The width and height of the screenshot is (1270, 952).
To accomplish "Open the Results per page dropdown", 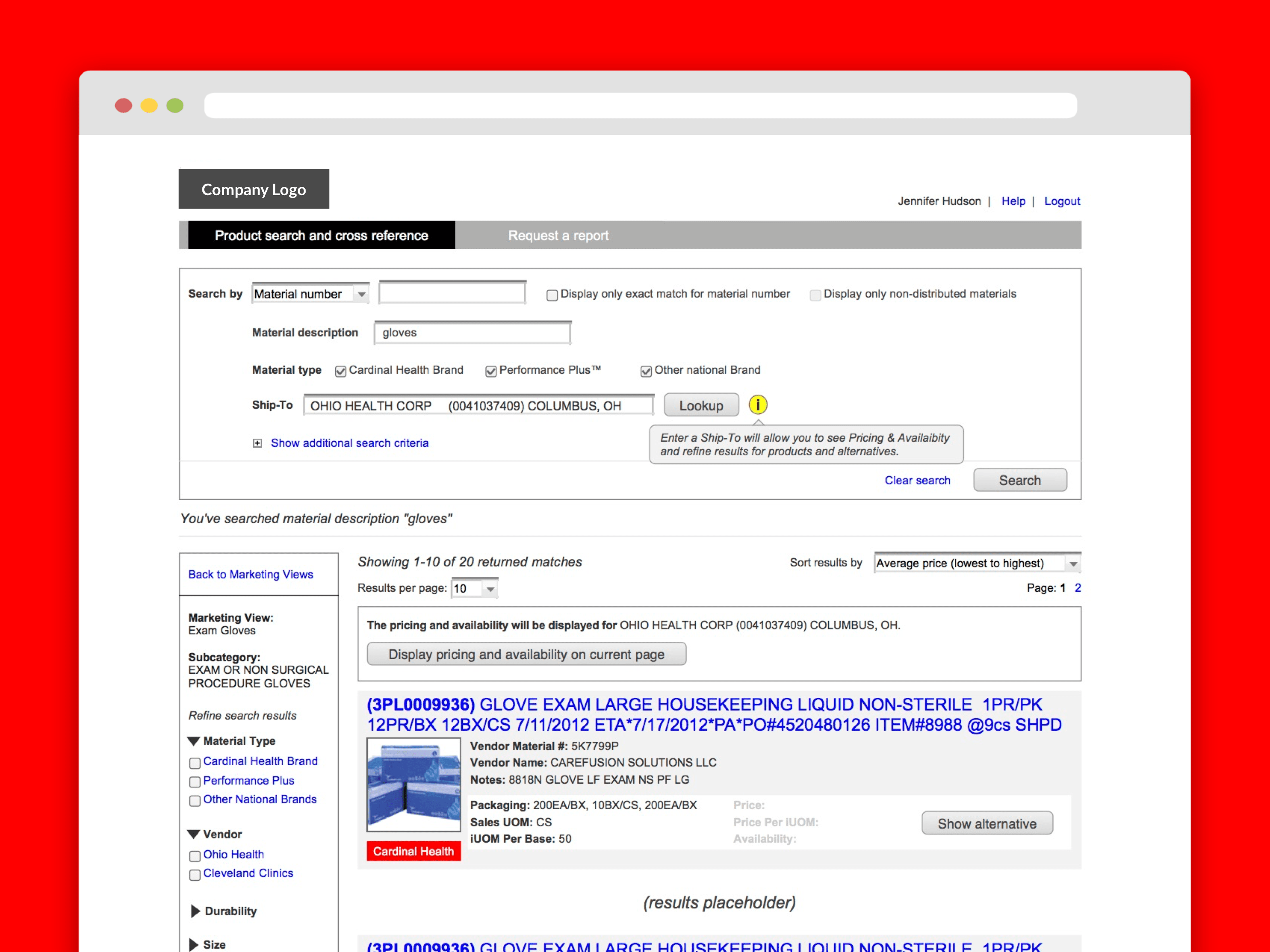I will (x=474, y=588).
